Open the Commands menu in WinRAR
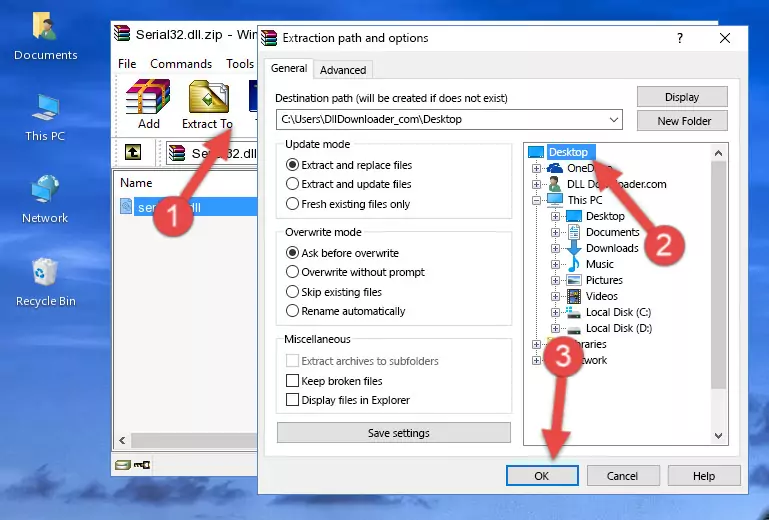The width and height of the screenshot is (769, 520). (x=181, y=64)
